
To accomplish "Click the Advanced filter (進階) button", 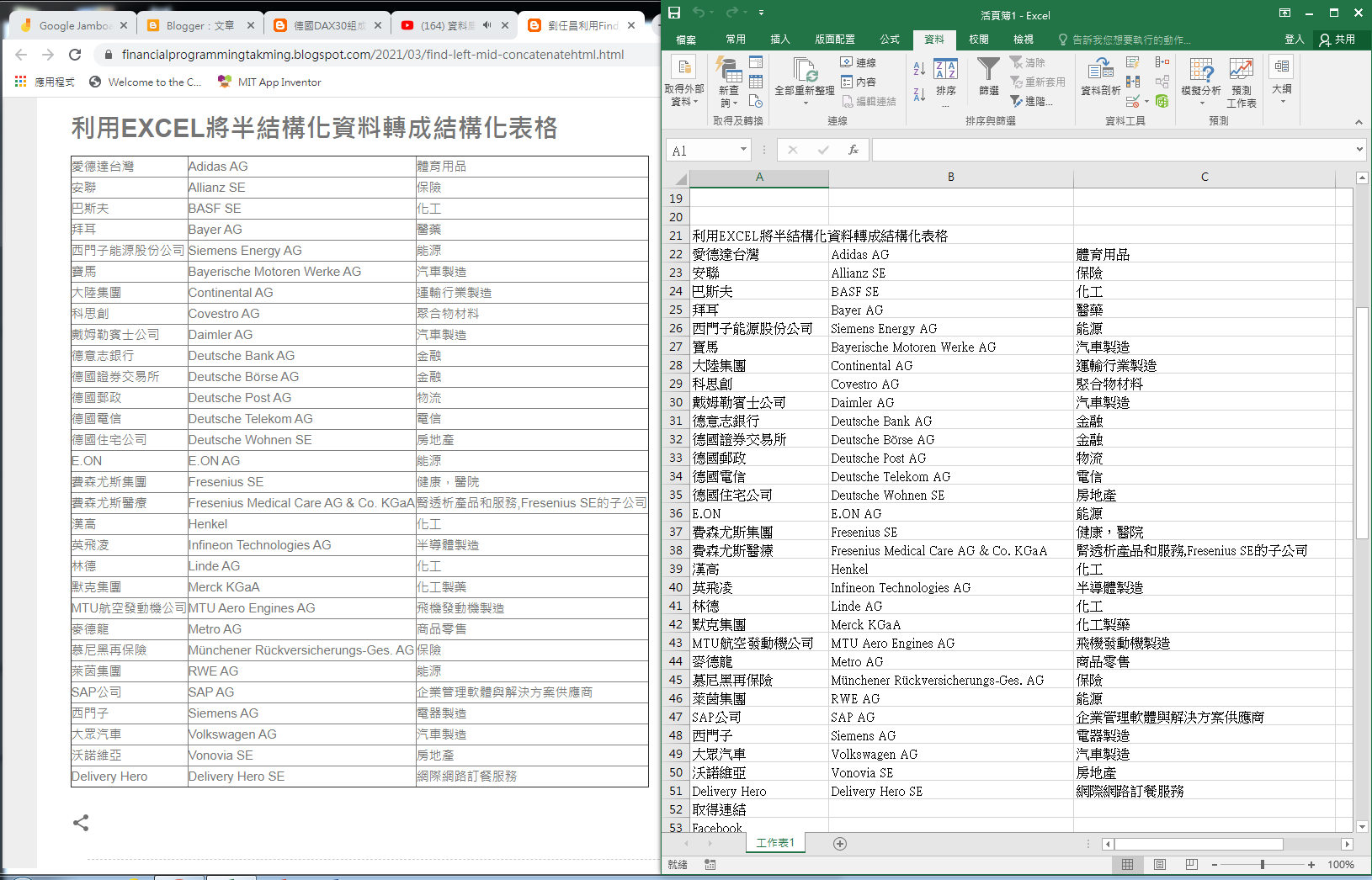I will point(1032,101).
